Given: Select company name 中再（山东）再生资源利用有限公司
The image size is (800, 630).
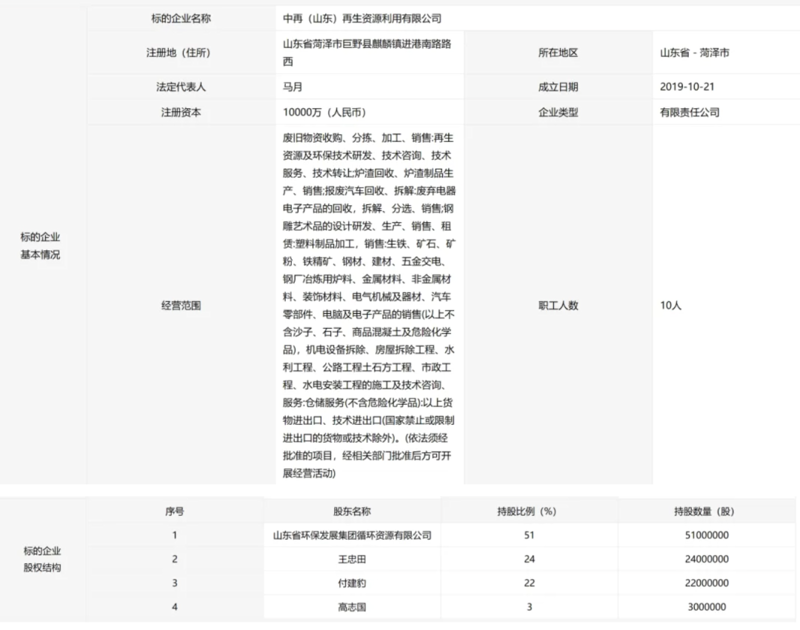Looking at the screenshot, I should click(362, 18).
